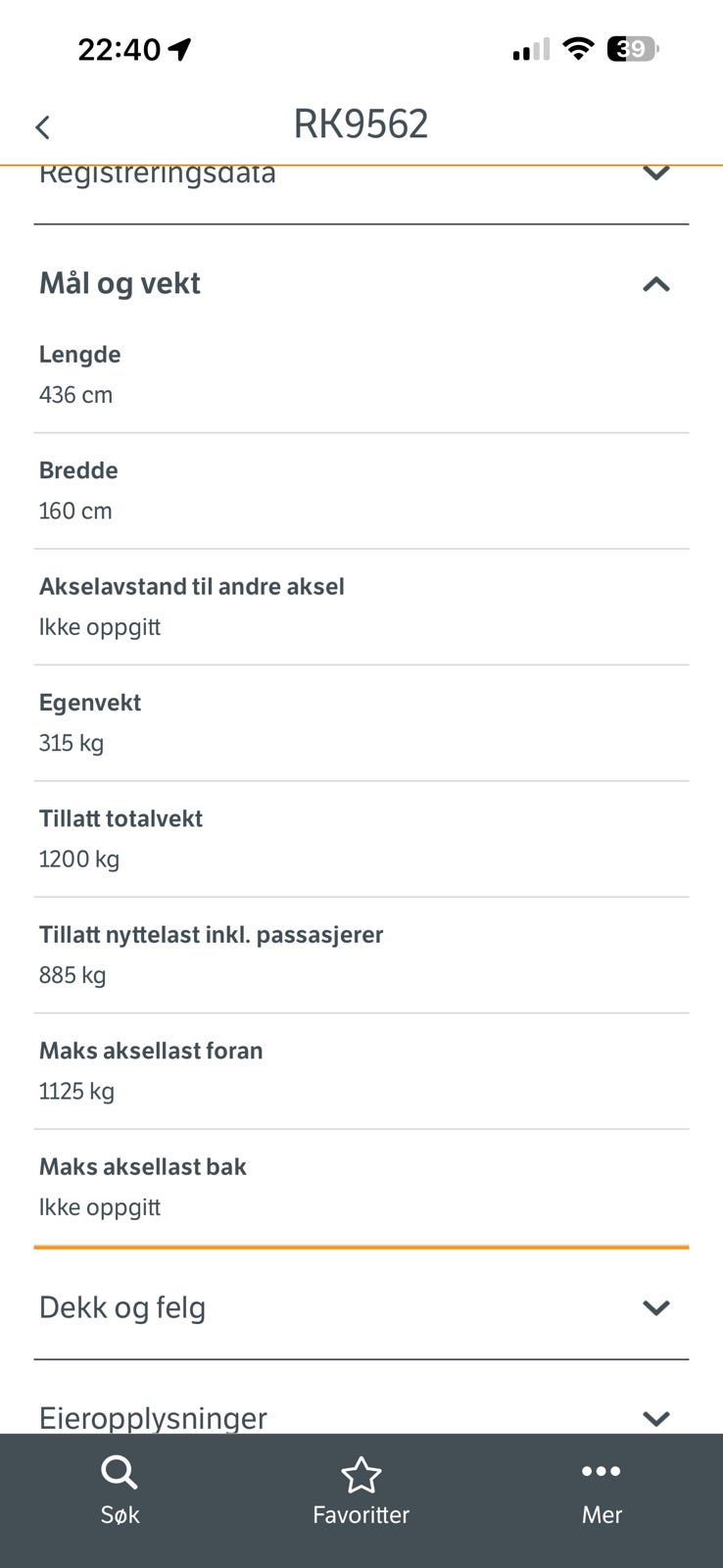
Task: Tap the three-dot Mer icon
Action: coord(601,1471)
